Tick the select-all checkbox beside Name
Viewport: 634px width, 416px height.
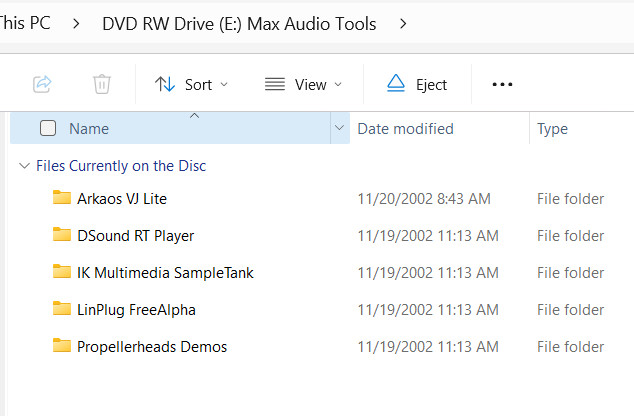48,128
